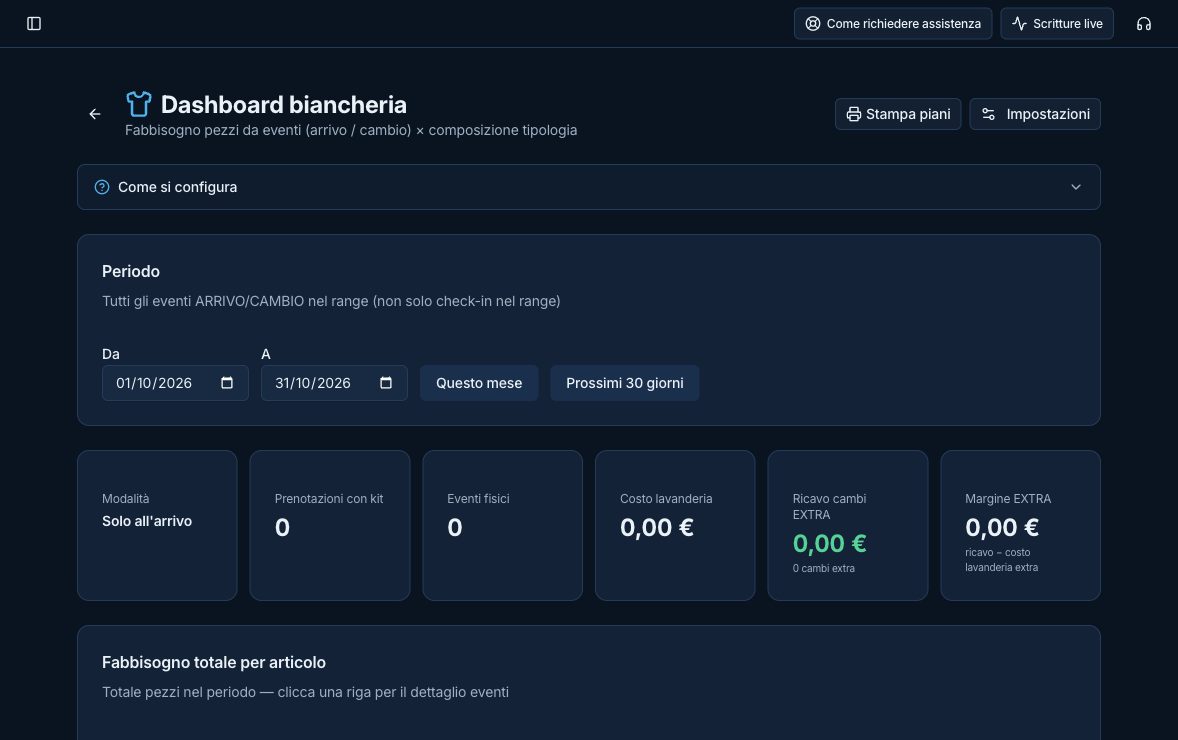Screen dimensions: 1178x740
Task: Click the Prenotazioni con kit card
Action: click(x=330, y=525)
